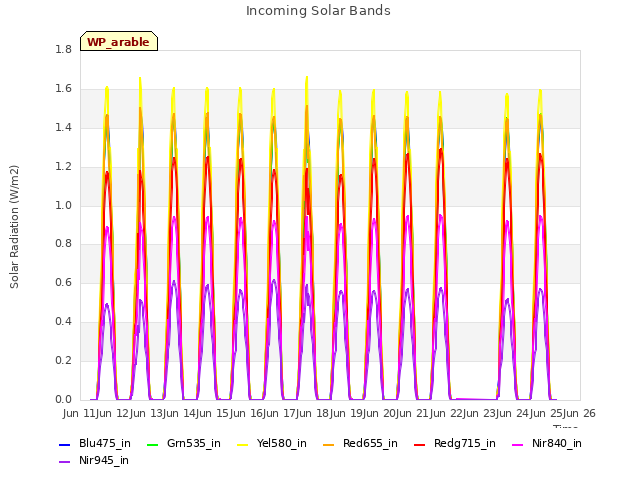Screen dimensions: 640x480
Task: Select the Blu475_in legend label
Action: pos(105,444)
